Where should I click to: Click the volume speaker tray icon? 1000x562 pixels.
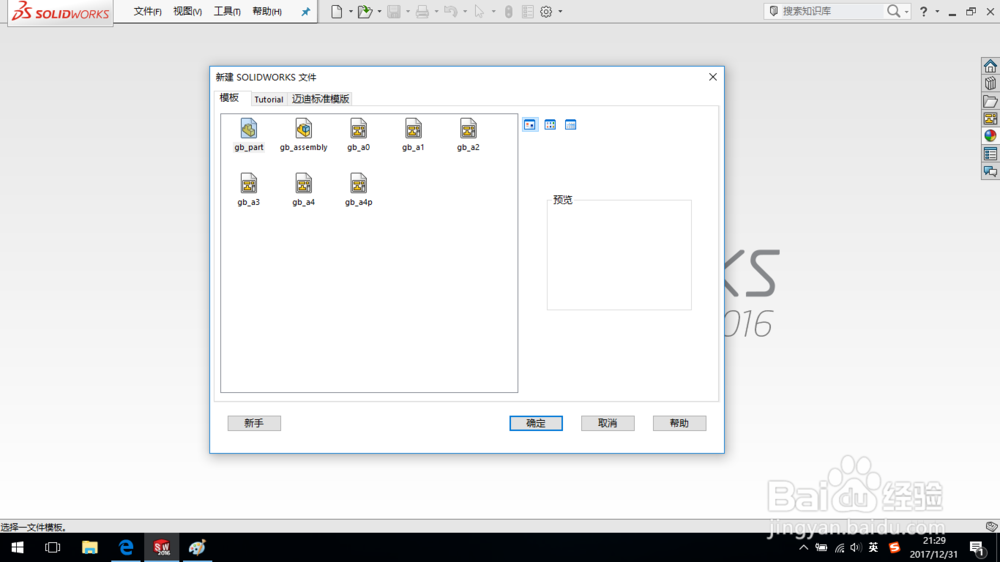pyautogui.click(x=856, y=547)
